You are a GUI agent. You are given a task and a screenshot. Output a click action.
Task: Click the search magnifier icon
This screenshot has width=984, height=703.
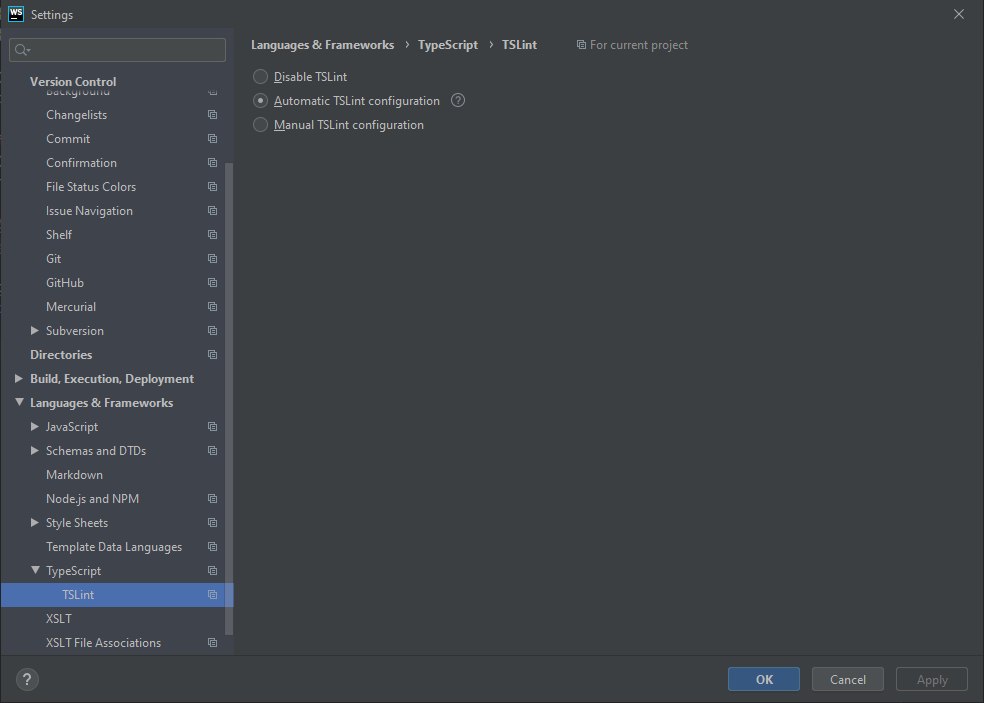(x=22, y=50)
